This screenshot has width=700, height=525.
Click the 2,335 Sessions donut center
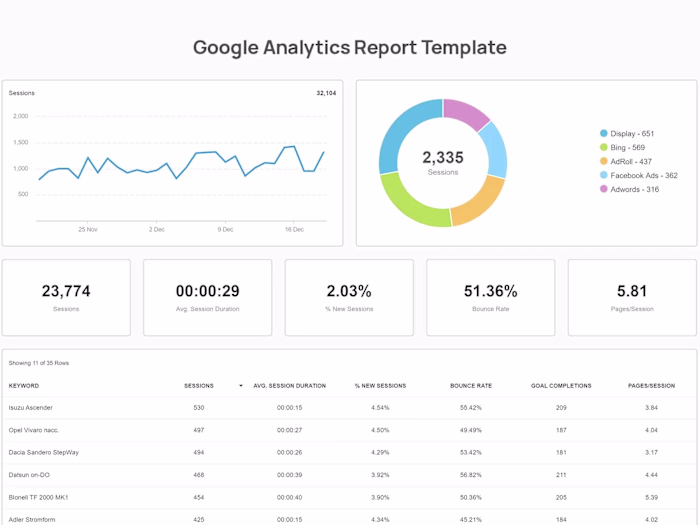443,162
